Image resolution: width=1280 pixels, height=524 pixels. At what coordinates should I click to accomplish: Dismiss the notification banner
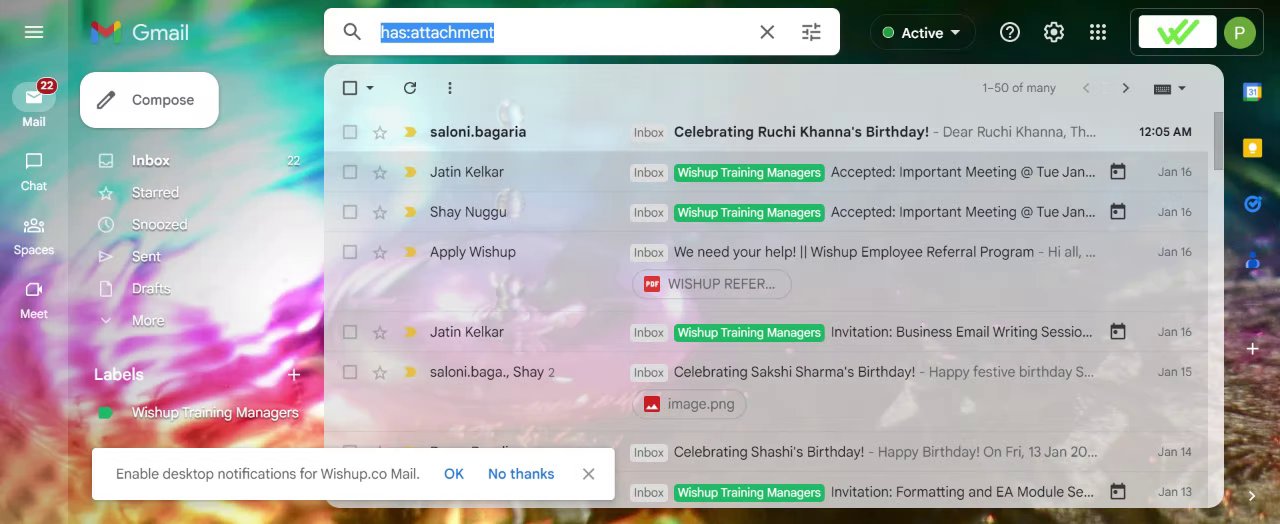pyautogui.click(x=588, y=474)
